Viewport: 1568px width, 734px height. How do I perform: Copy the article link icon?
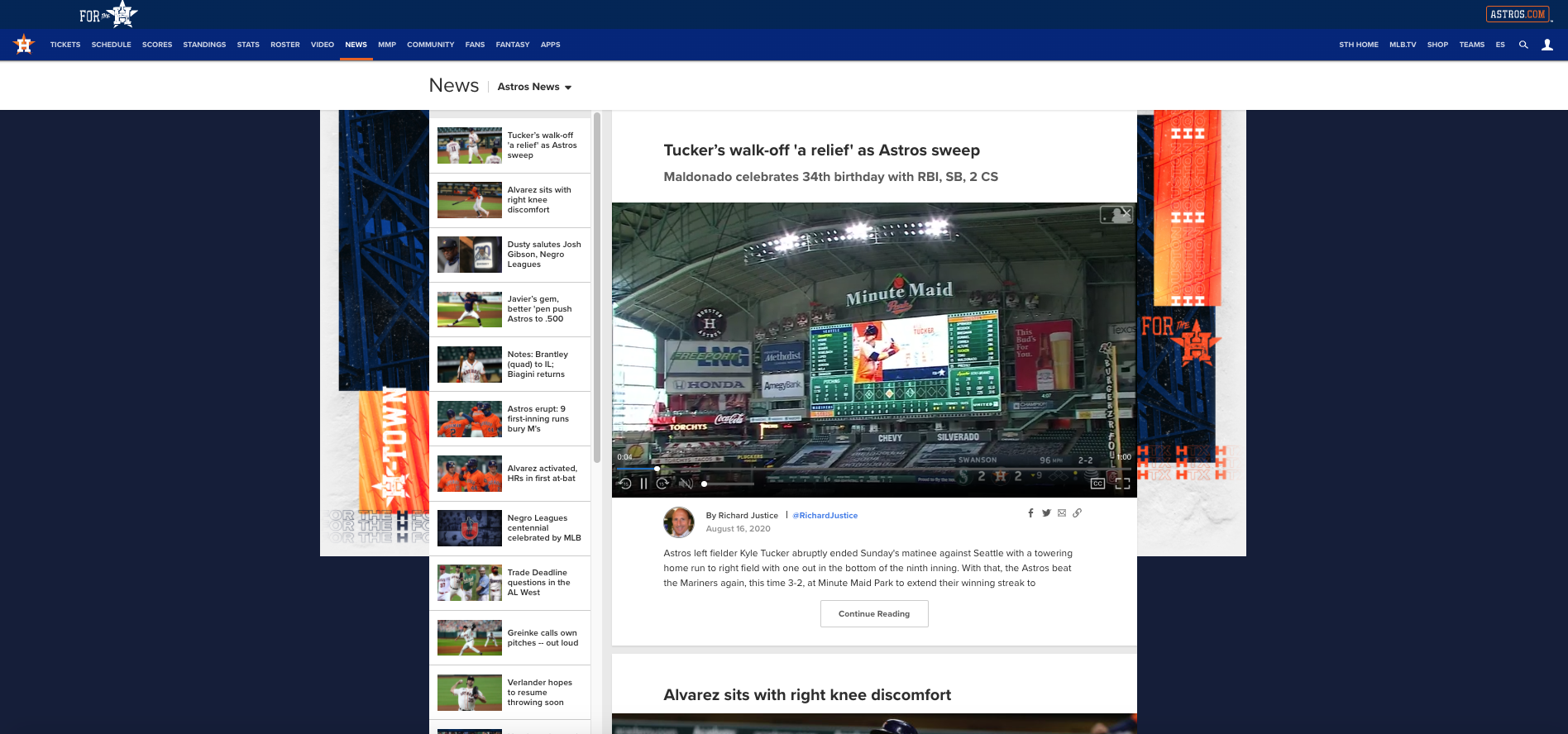[x=1078, y=513]
